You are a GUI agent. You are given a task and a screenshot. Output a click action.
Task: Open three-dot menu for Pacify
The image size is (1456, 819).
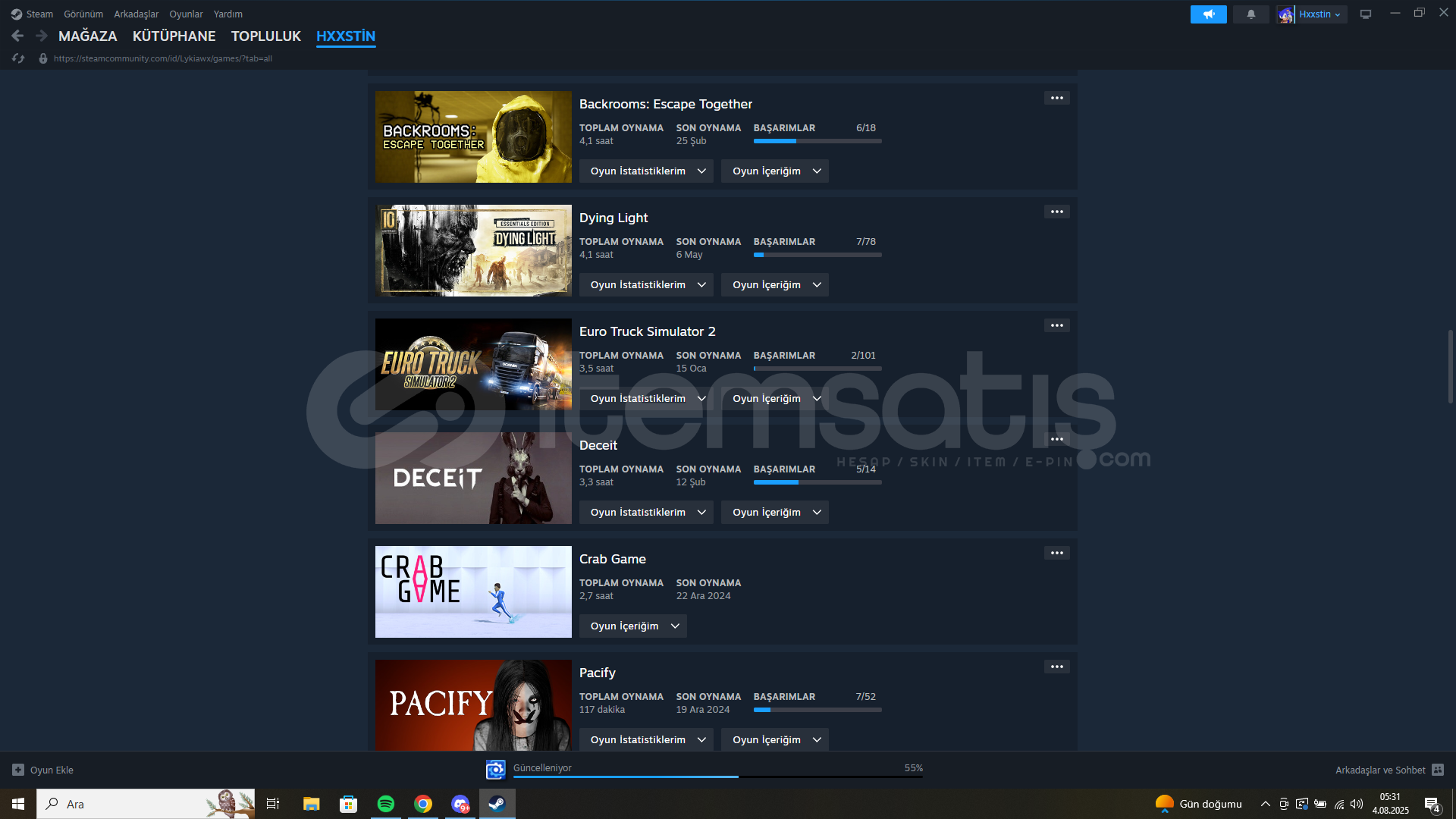(1057, 667)
